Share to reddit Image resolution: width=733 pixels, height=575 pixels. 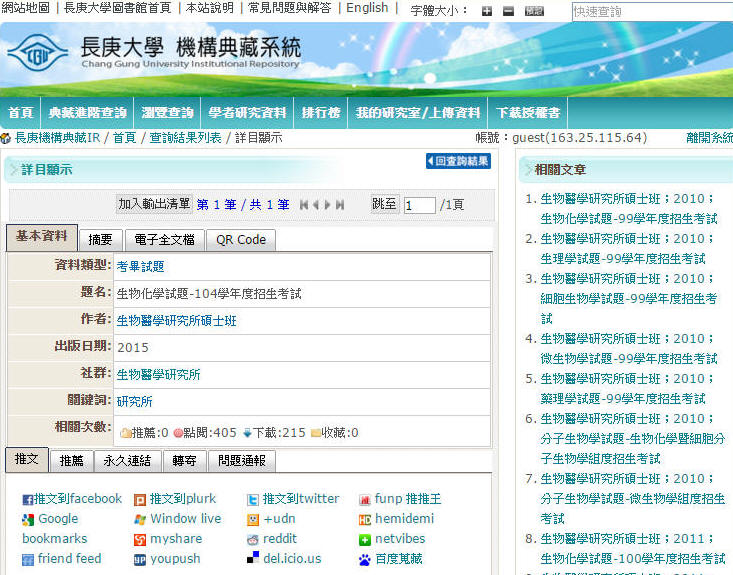coord(272,539)
